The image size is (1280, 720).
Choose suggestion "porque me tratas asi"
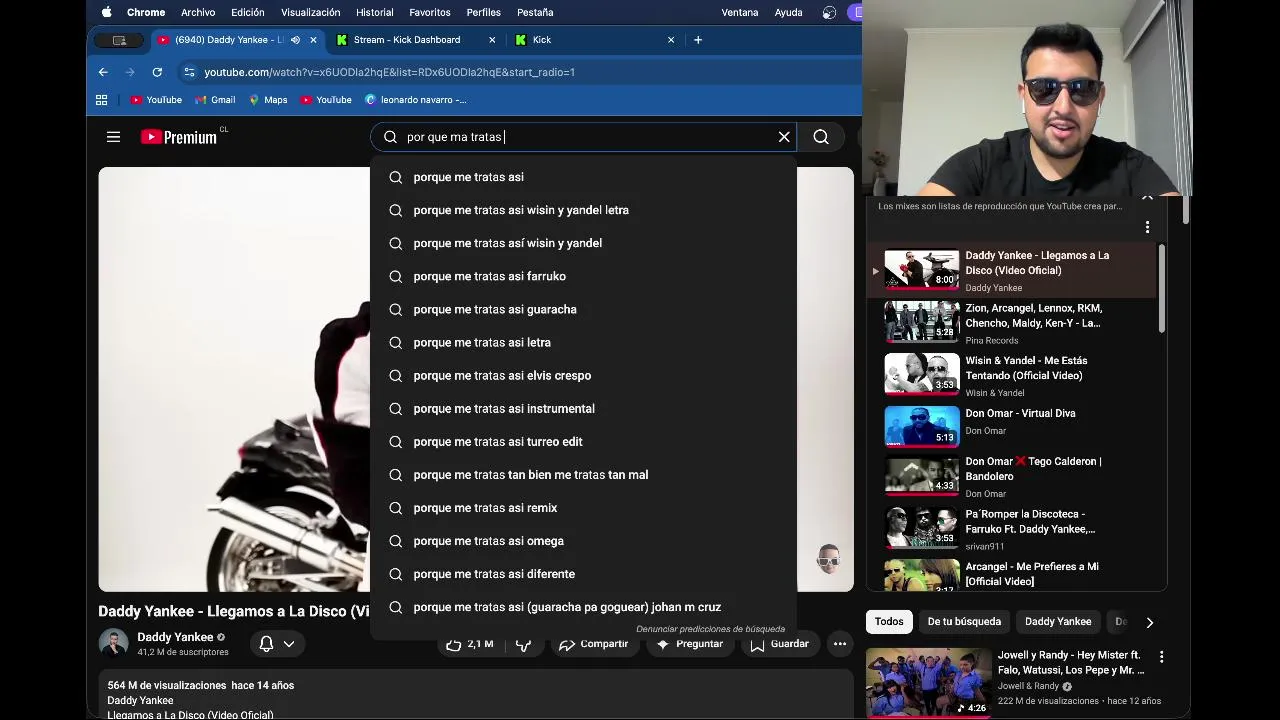point(583,177)
